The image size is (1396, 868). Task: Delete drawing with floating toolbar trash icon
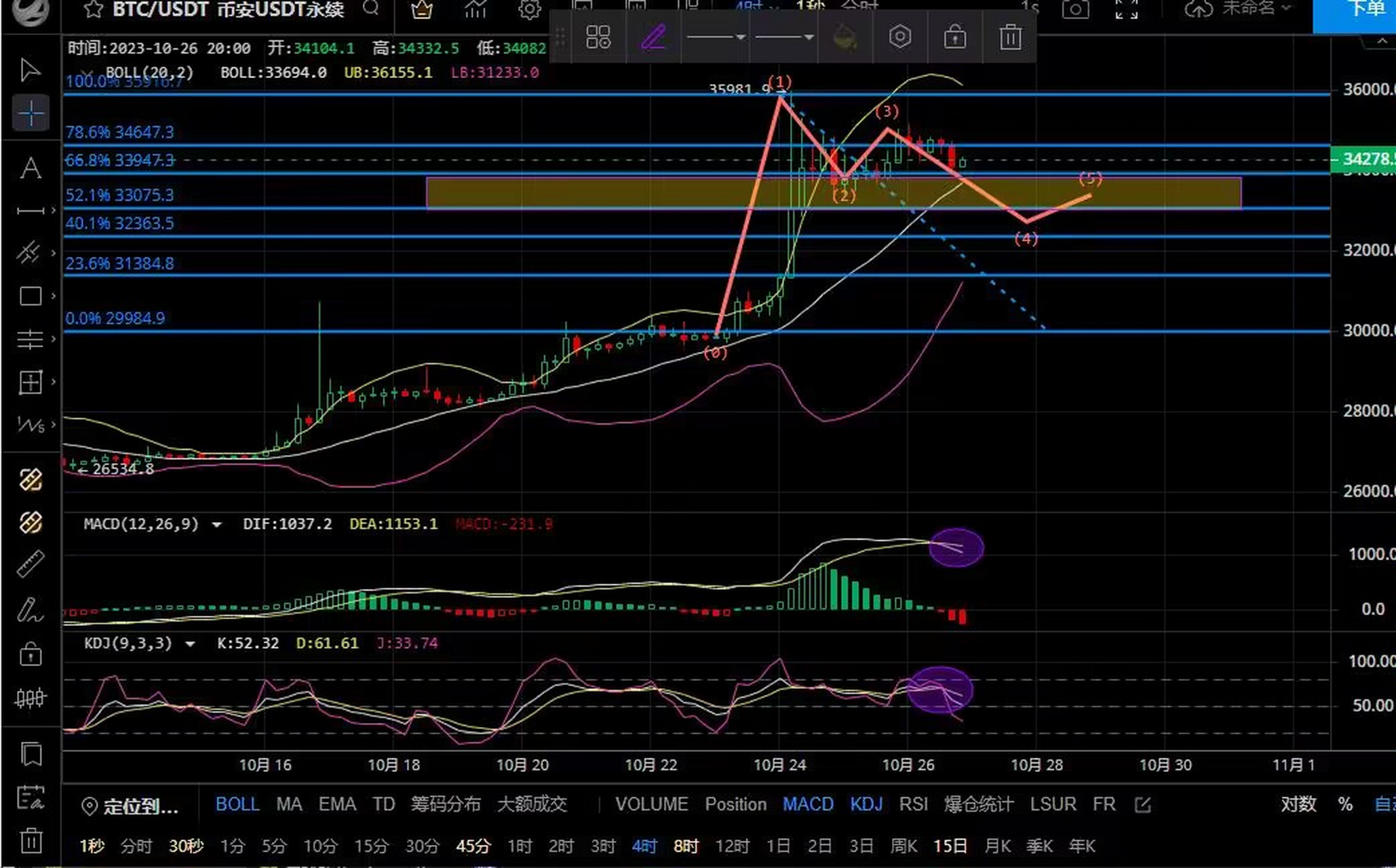pos(1010,37)
